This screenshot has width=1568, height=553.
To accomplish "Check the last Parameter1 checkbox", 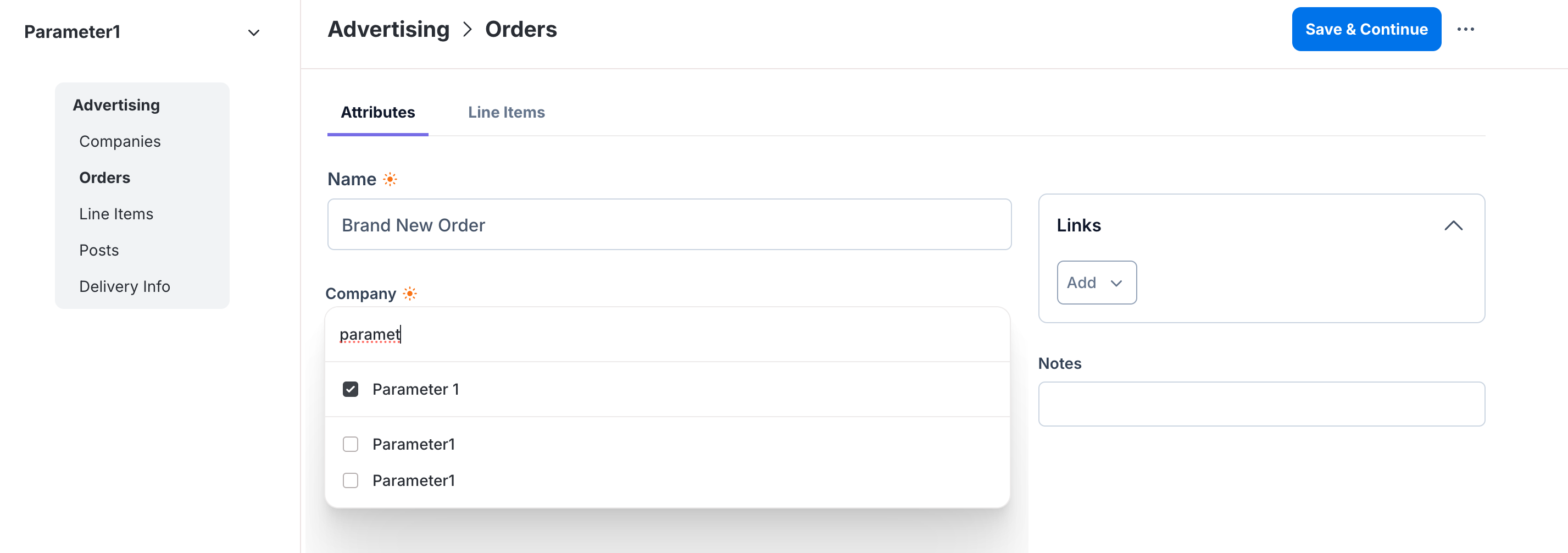I will [x=350, y=480].
